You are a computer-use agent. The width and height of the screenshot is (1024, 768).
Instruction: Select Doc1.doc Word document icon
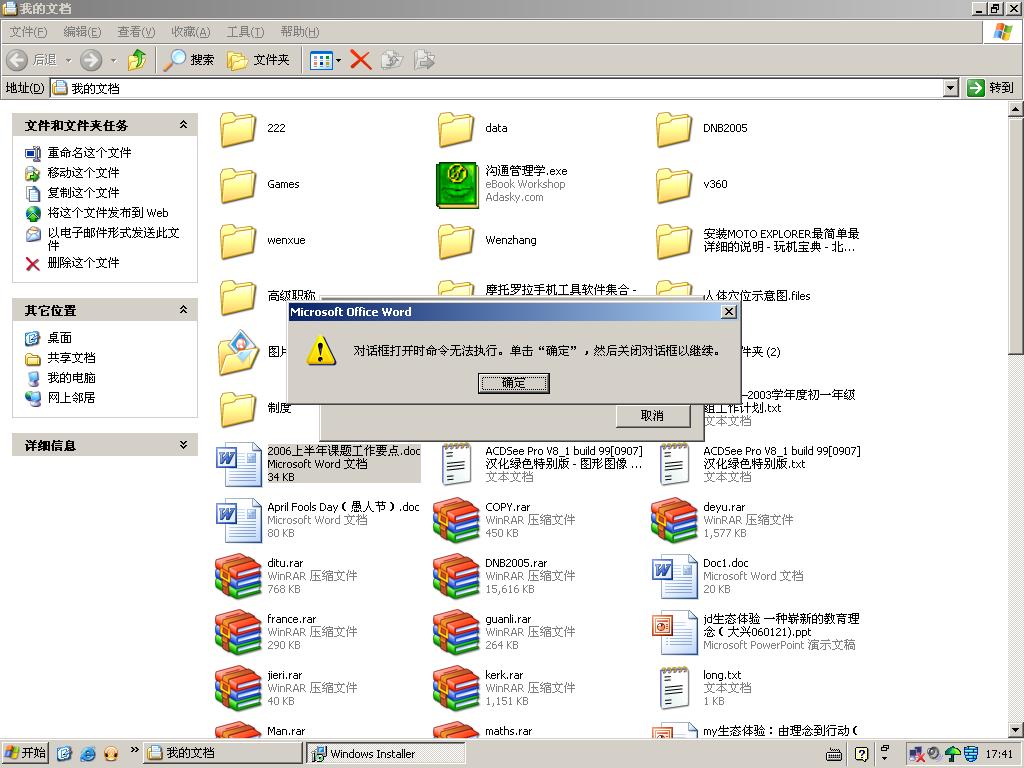point(675,577)
